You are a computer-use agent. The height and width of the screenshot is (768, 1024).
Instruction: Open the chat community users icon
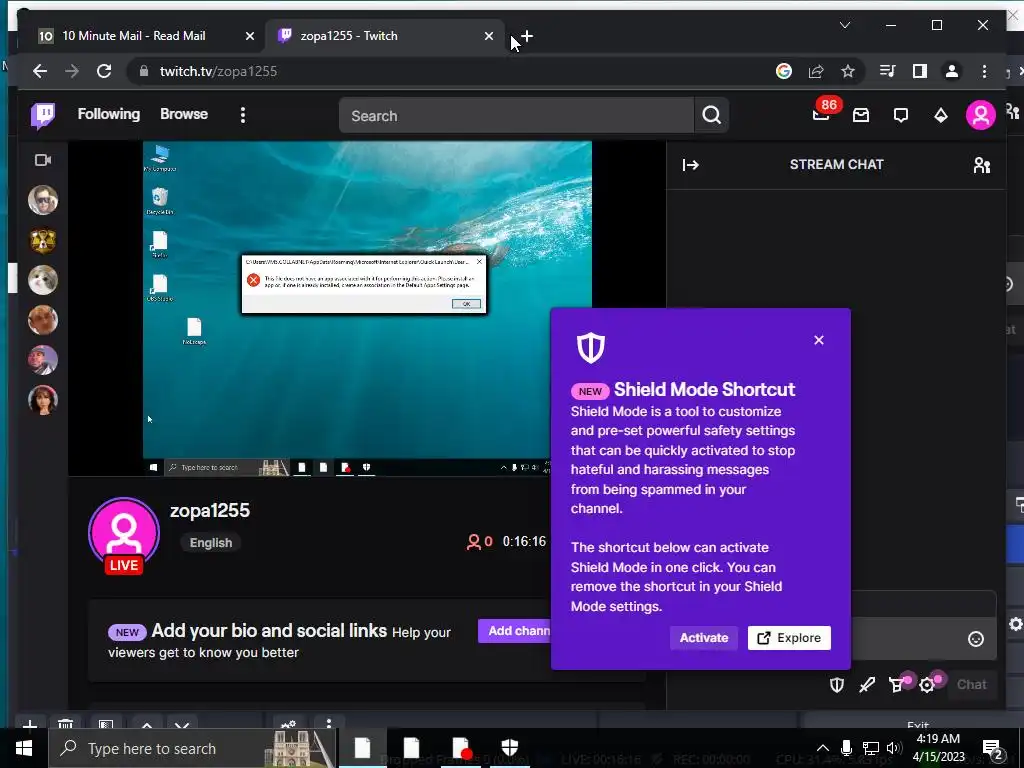point(982,165)
